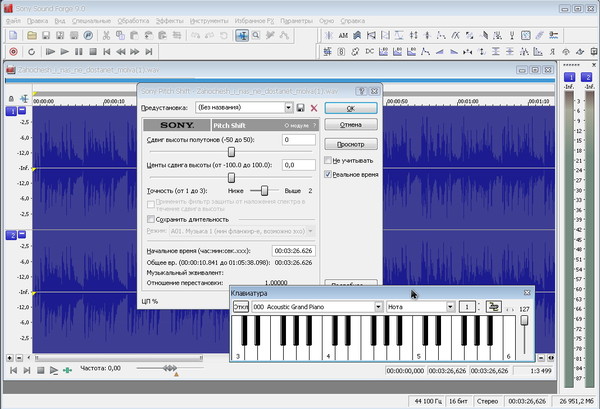Toggle the meter channel 1 button

click(x=570, y=77)
